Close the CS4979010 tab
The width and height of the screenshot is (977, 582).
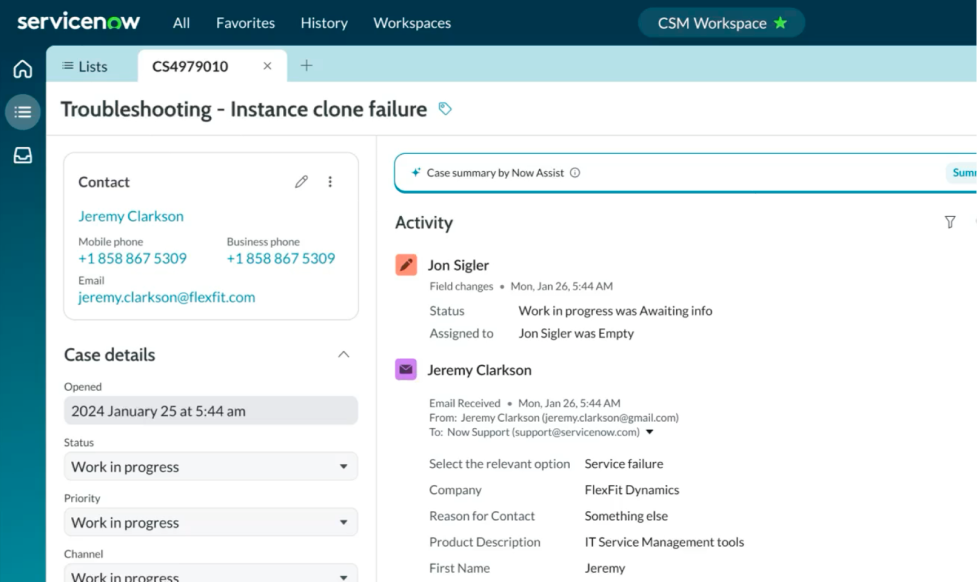pos(267,66)
